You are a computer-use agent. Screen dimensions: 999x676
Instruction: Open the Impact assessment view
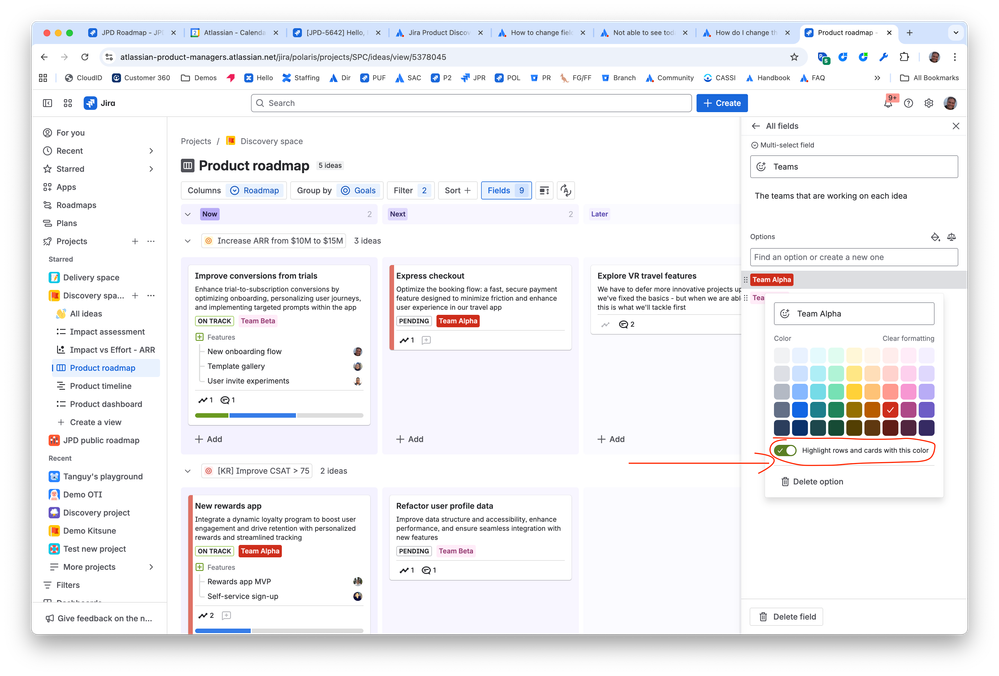click(107, 332)
